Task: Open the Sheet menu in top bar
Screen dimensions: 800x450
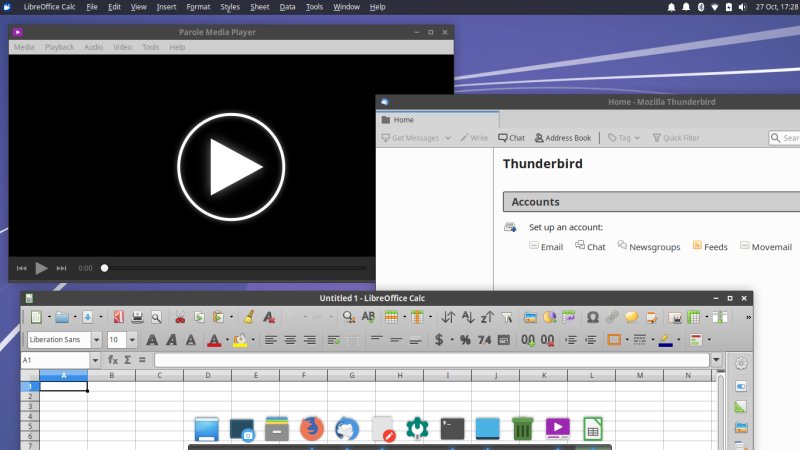Action: pyautogui.click(x=260, y=7)
